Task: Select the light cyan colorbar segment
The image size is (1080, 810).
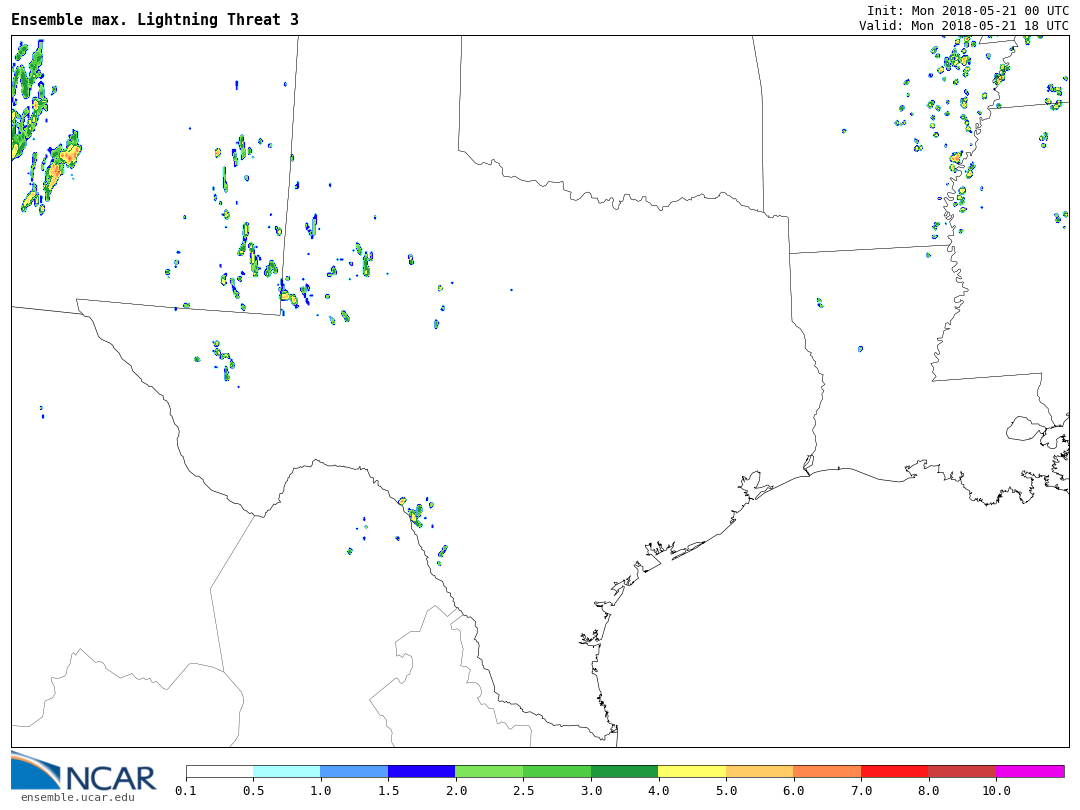Action: 286,772
